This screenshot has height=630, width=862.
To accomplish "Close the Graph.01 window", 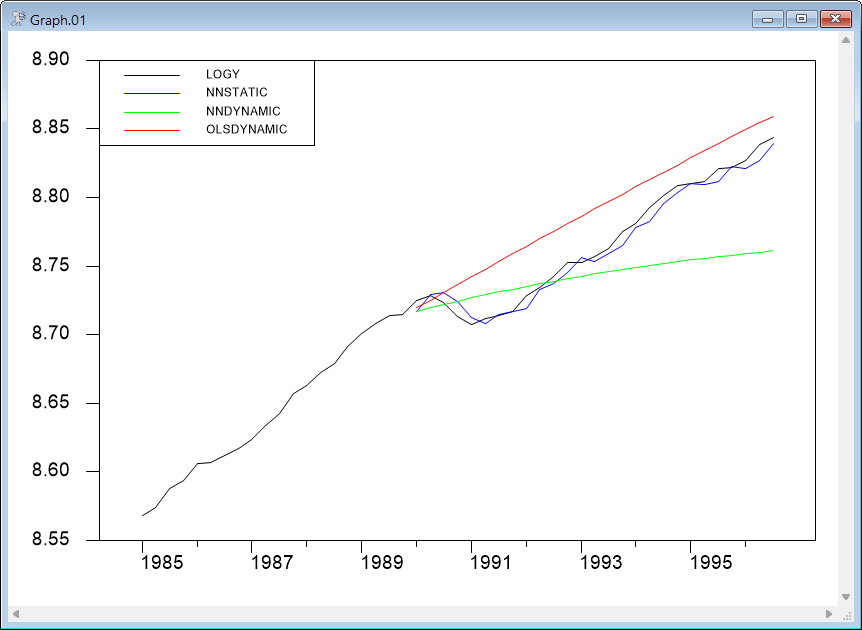I will click(x=834, y=18).
